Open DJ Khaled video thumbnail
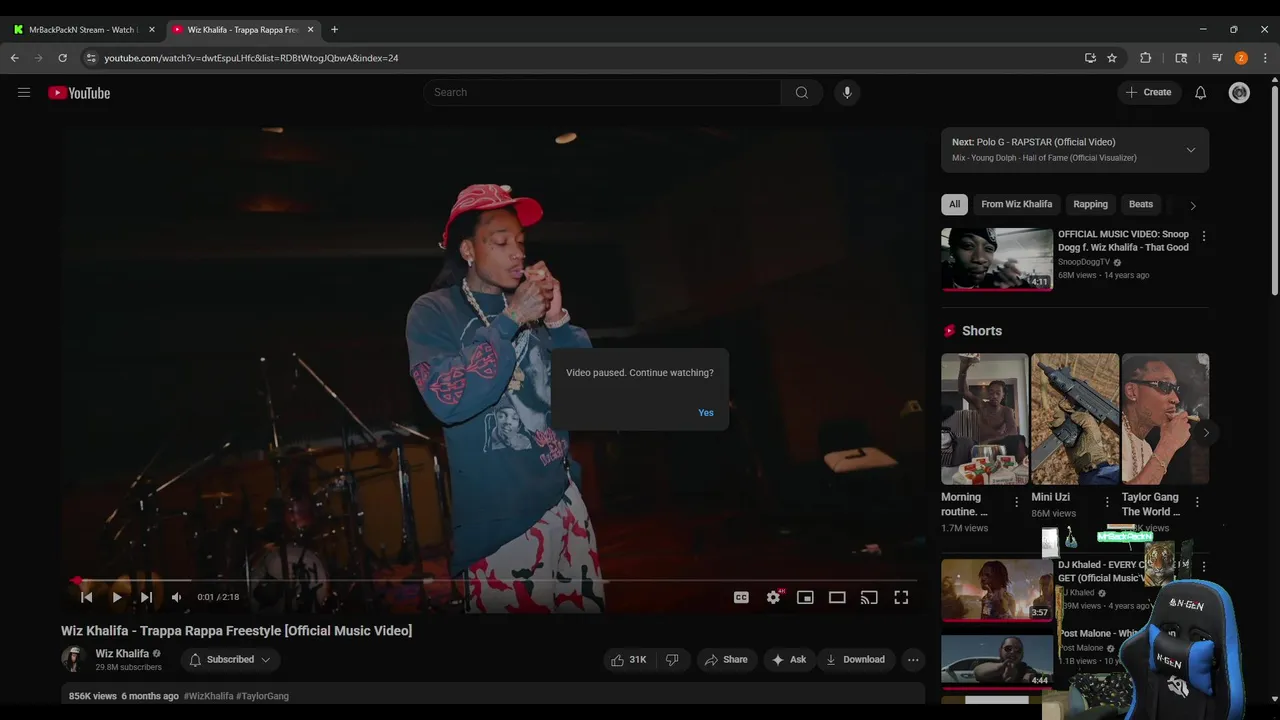 [x=997, y=590]
